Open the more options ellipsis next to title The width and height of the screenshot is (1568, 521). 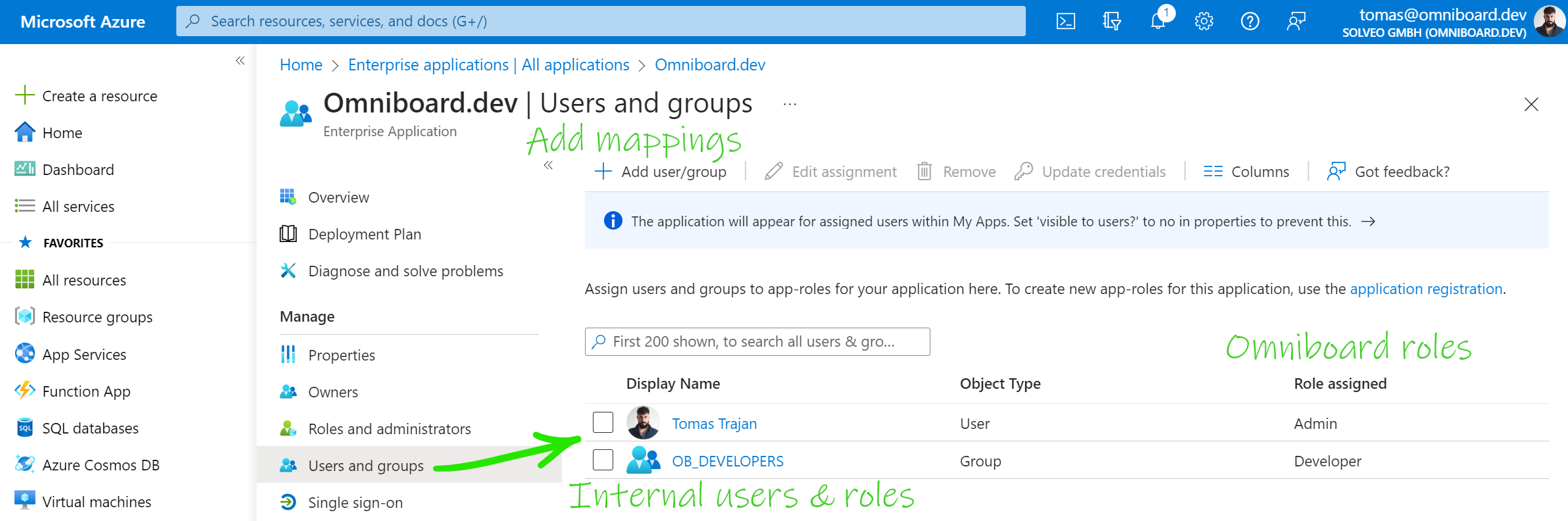(790, 104)
